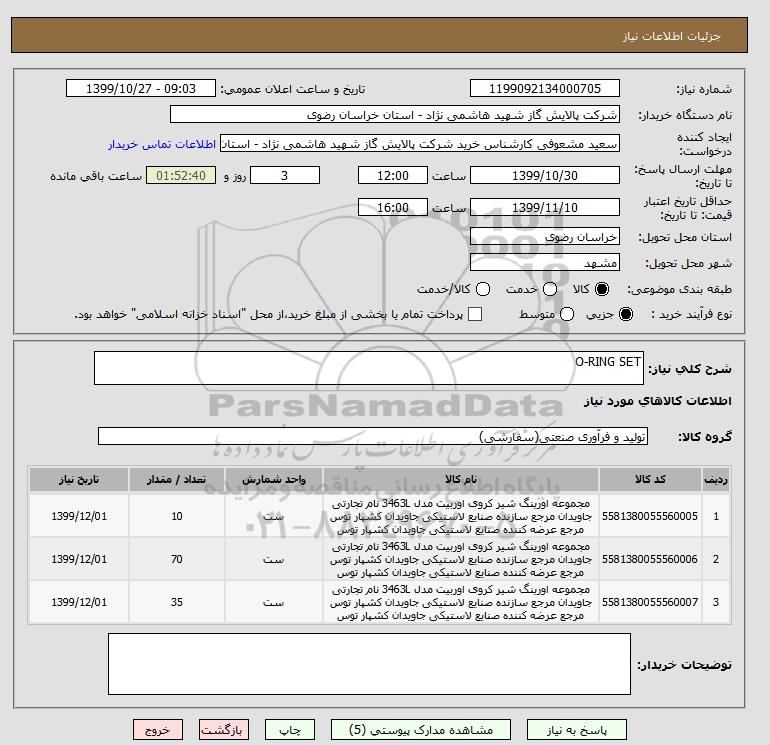Click the remaining days field showing 3
The width and height of the screenshot is (770, 745).
285,175
